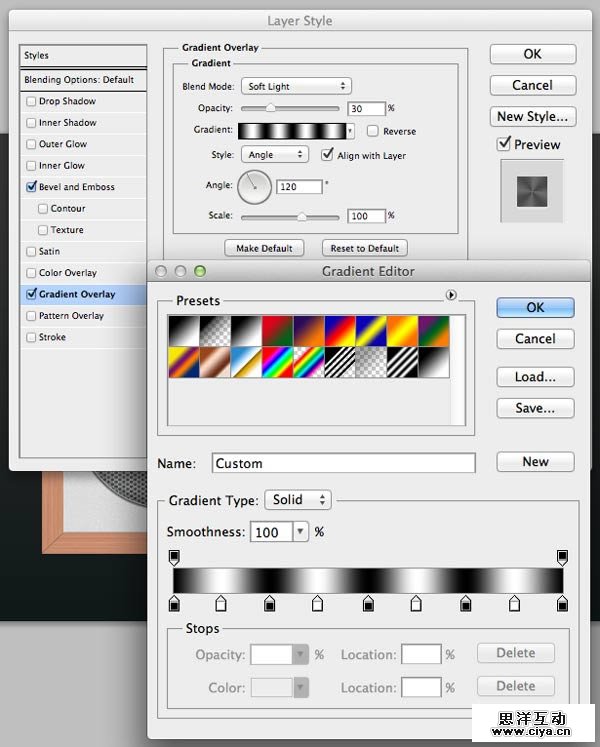The image size is (600, 747).
Task: Select the red-to-green gradient preset
Action: click(x=278, y=330)
